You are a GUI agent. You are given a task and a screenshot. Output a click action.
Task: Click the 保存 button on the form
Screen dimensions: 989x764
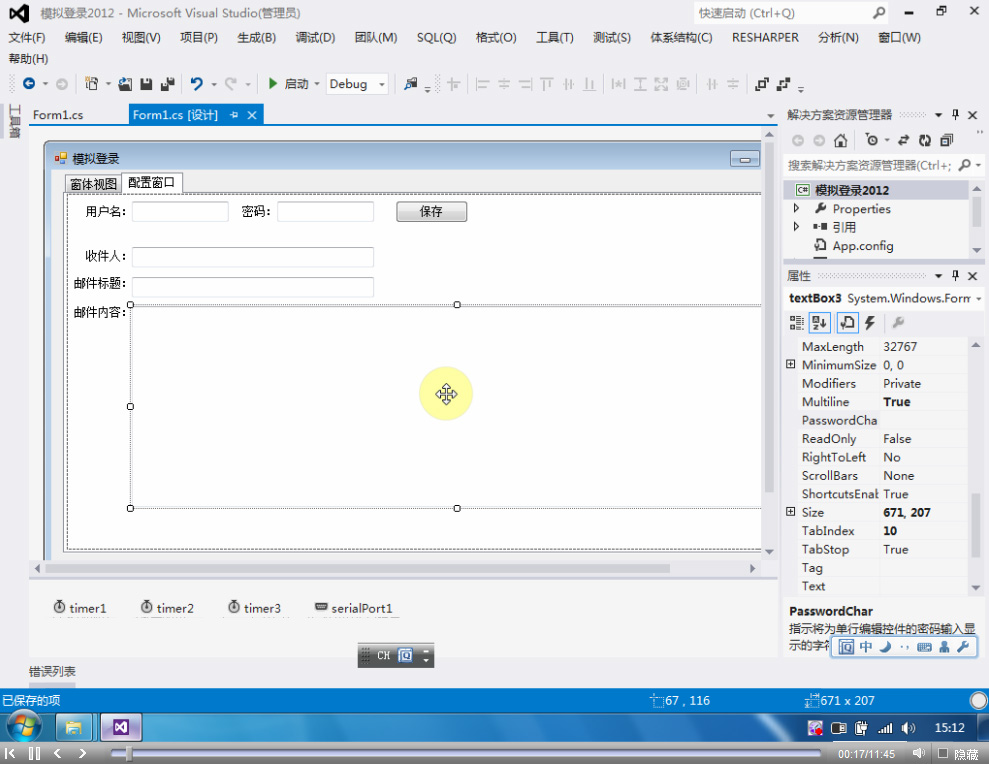click(x=431, y=212)
